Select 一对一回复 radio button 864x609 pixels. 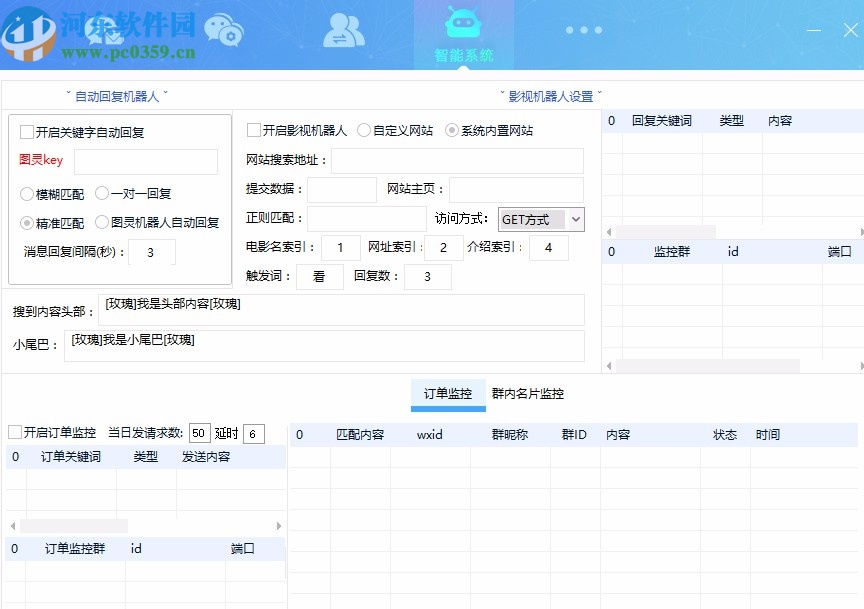pyautogui.click(x=101, y=193)
